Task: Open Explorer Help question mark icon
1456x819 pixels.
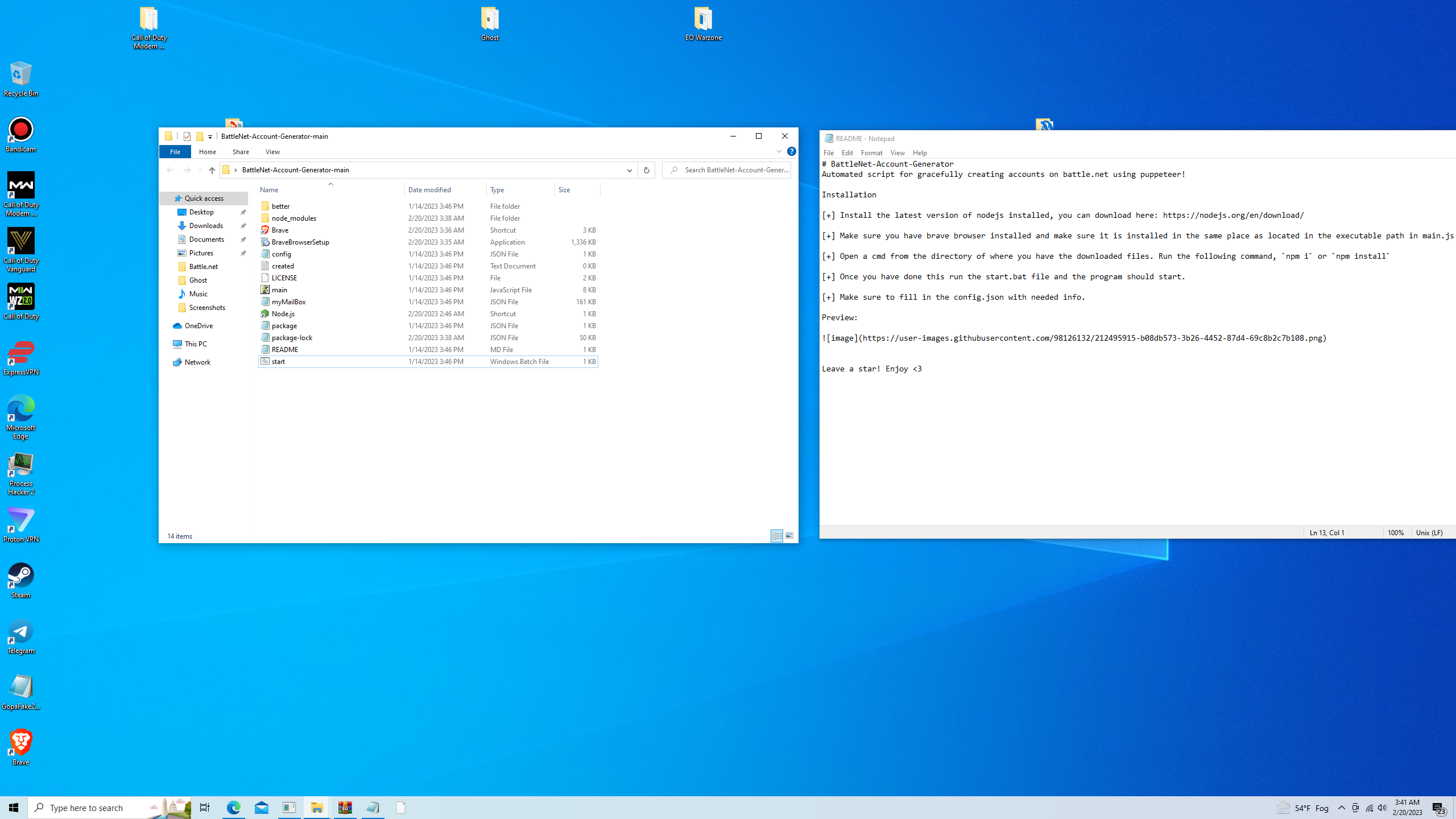Action: (791, 151)
